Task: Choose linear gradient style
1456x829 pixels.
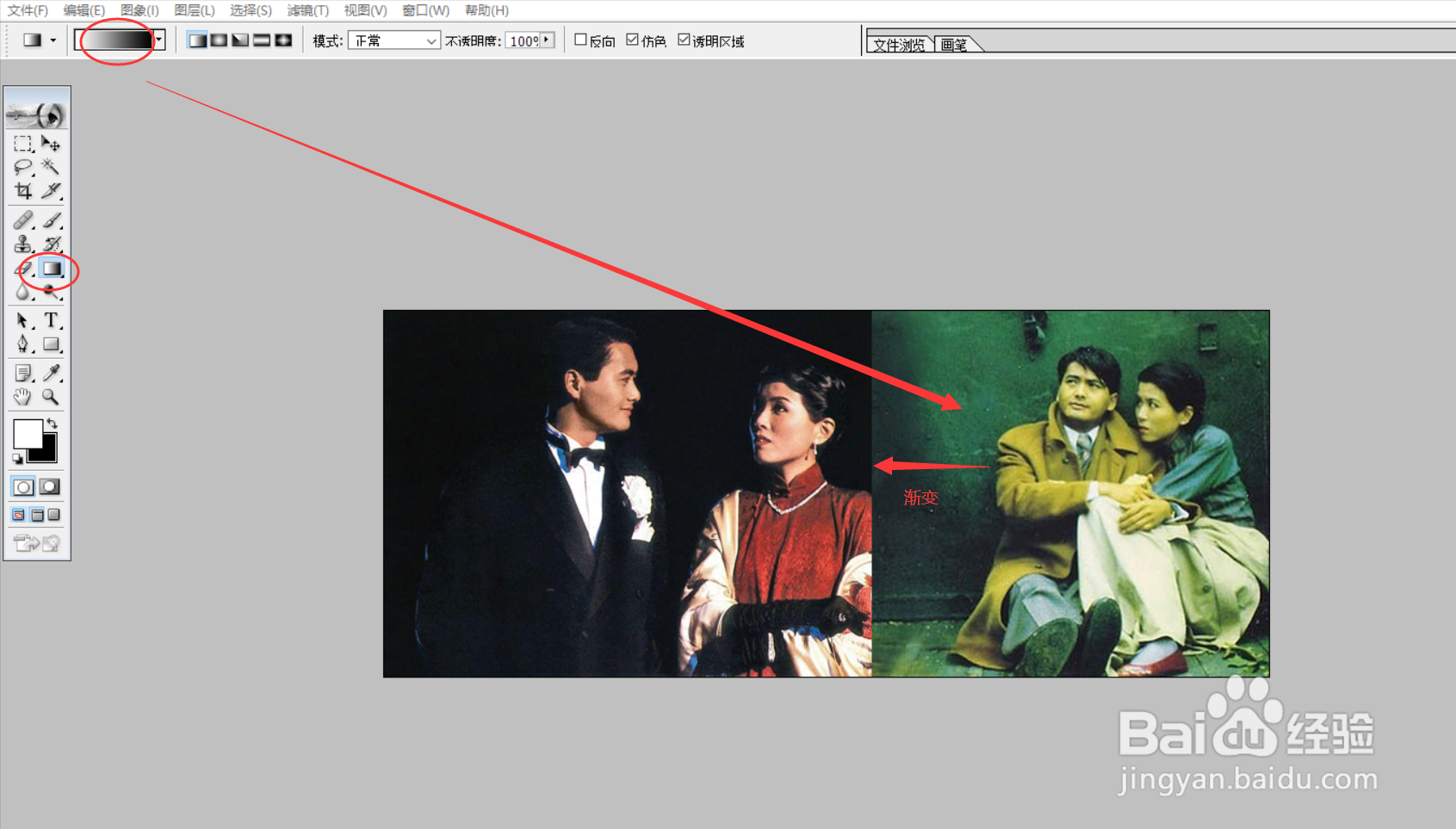Action: (197, 40)
